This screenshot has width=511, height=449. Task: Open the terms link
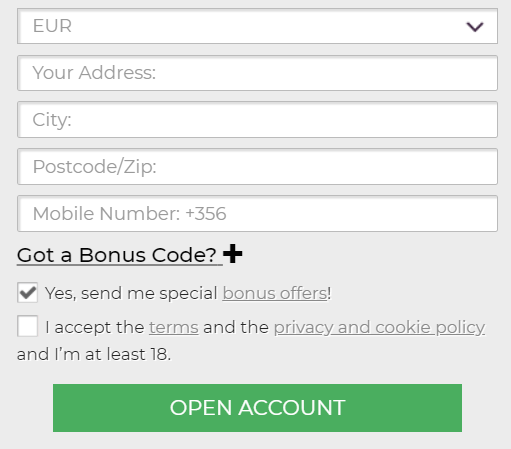(x=174, y=327)
